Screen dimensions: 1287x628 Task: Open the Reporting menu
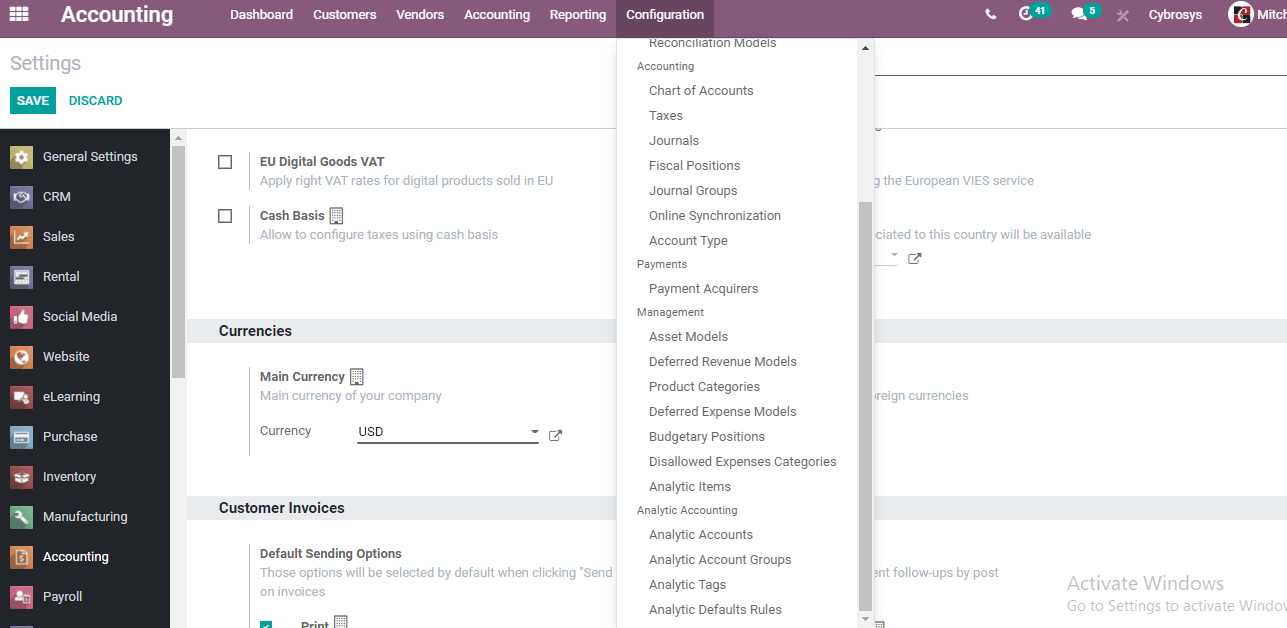(578, 15)
